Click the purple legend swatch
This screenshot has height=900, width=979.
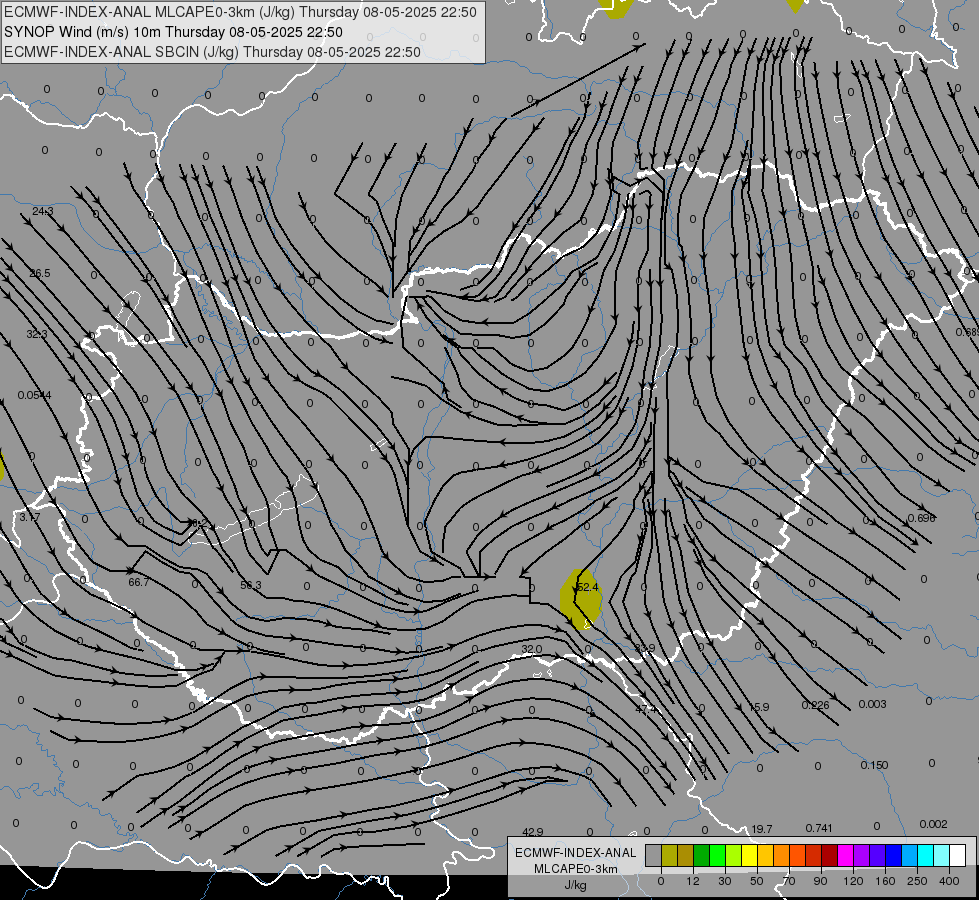click(x=862, y=855)
